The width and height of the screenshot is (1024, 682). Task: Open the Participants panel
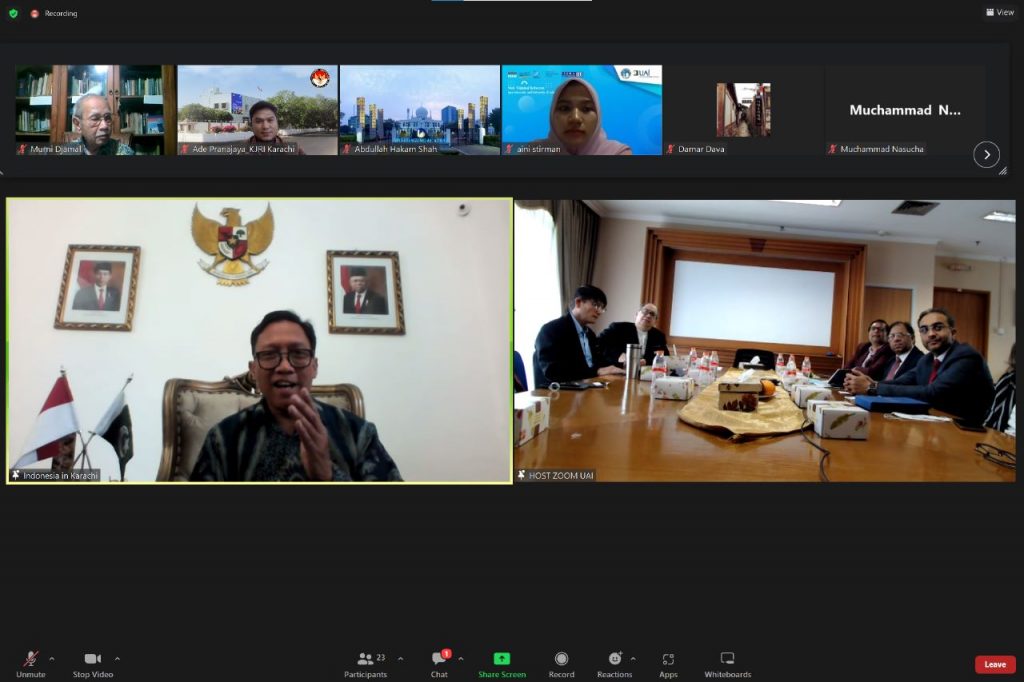[x=366, y=660]
